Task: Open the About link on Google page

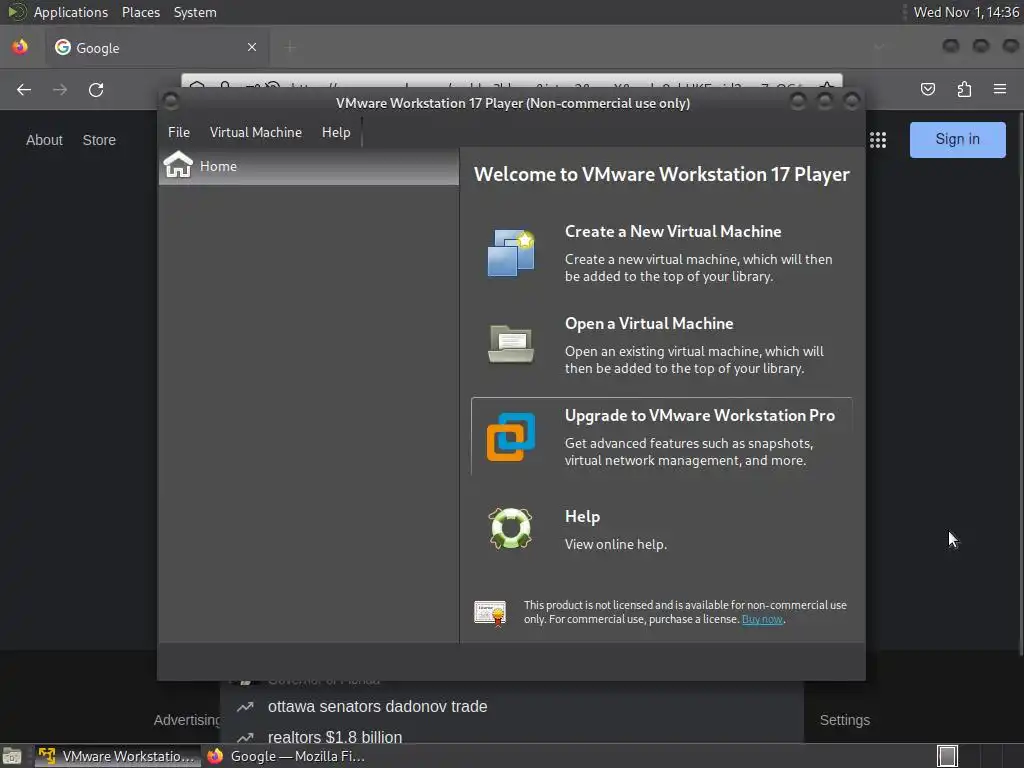Action: pos(44,140)
